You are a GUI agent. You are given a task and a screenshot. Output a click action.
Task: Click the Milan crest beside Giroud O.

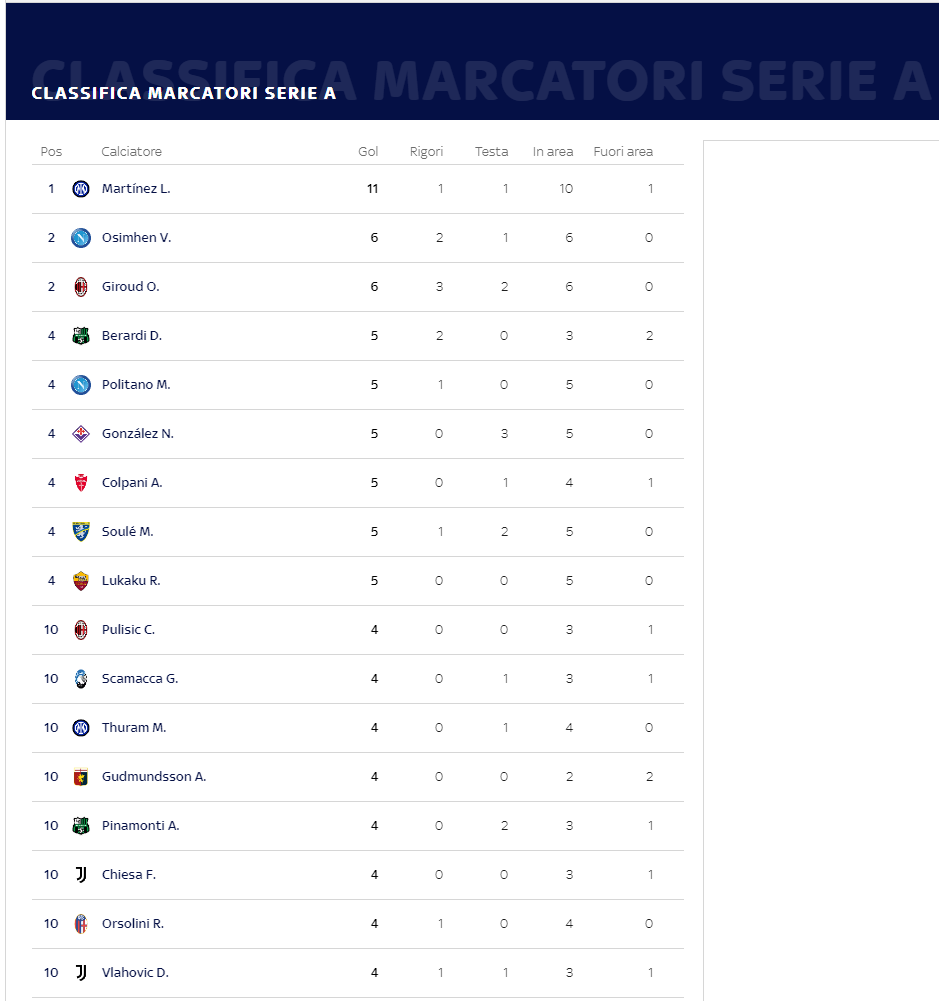pos(81,287)
